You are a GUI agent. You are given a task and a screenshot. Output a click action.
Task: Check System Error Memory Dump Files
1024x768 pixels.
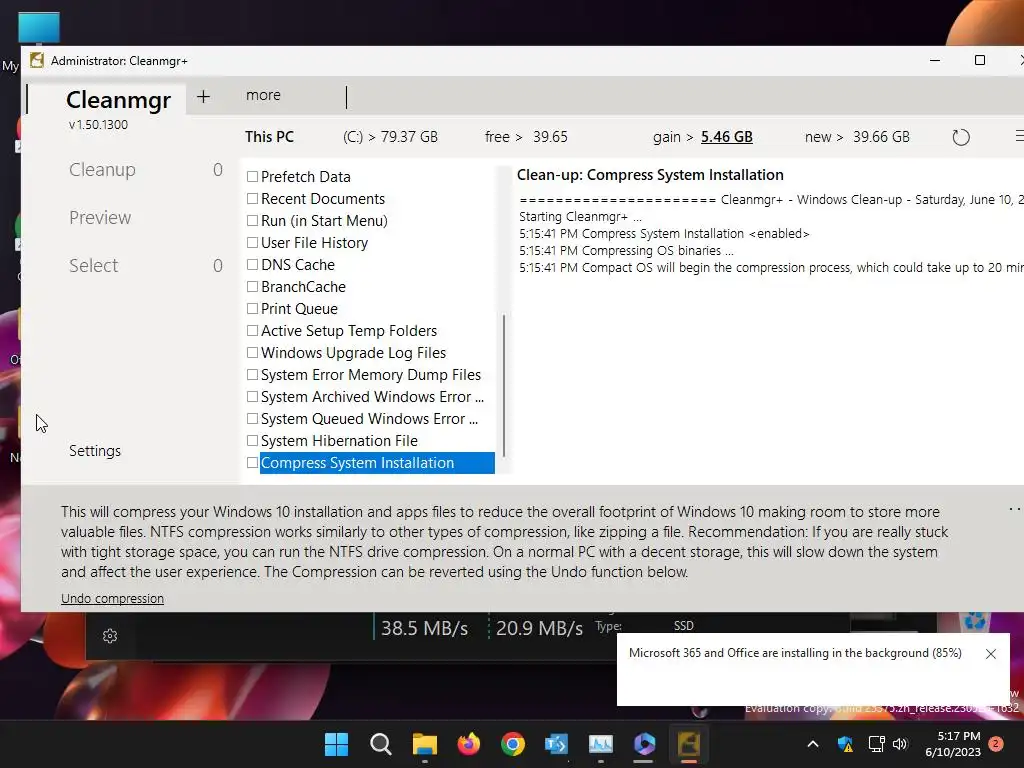252,375
